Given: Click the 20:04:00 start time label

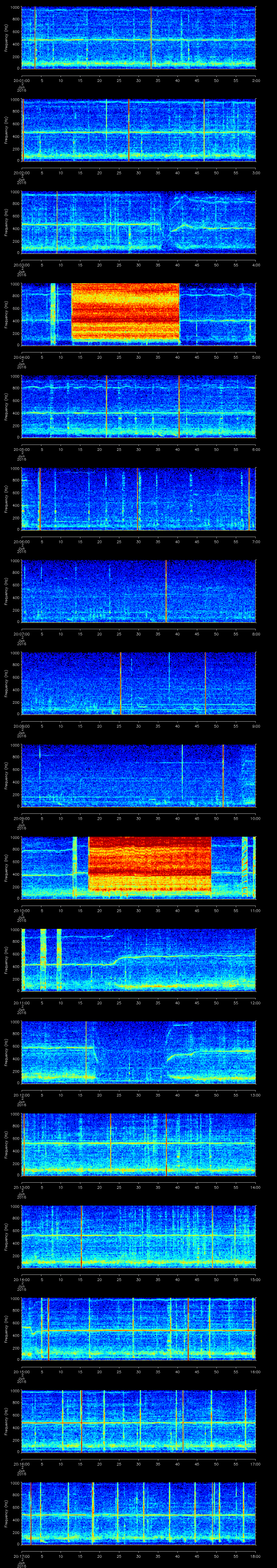Looking at the screenshot, I should click(21, 357).
